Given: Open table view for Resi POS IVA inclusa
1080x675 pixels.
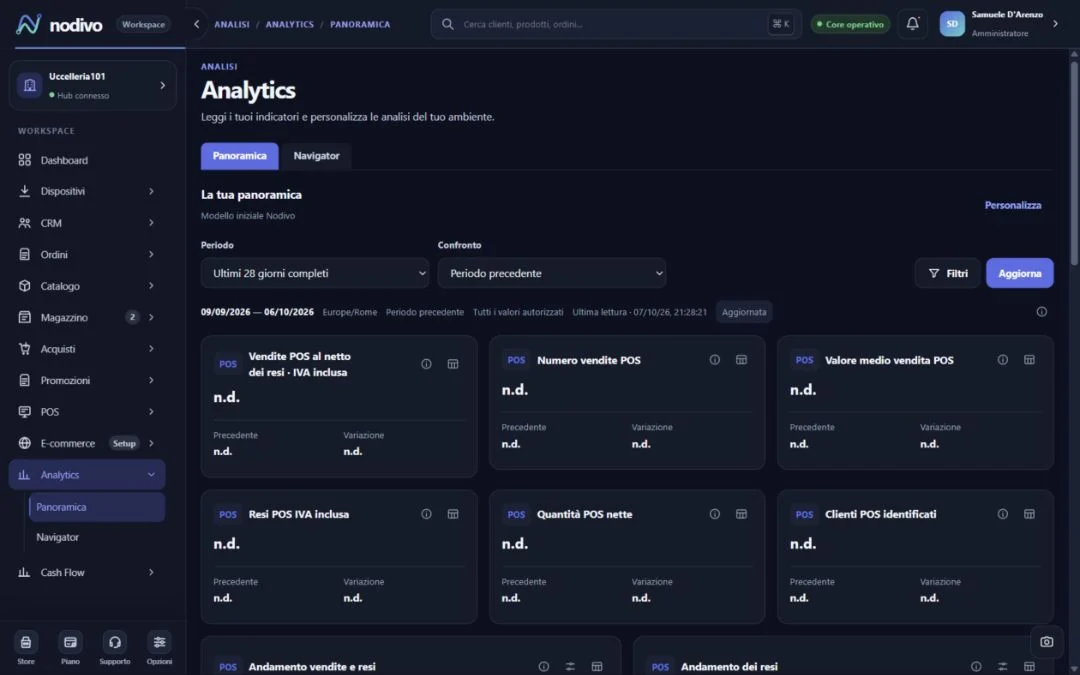Looking at the screenshot, I should tap(453, 515).
